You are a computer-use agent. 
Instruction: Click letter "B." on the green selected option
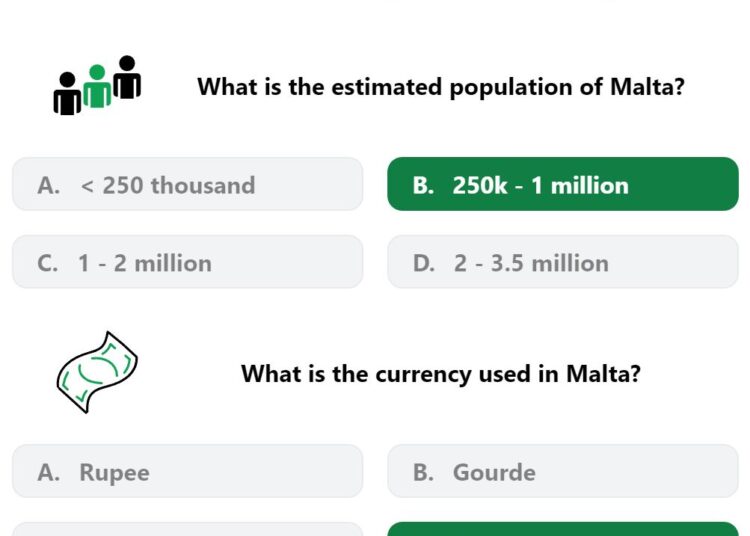(424, 186)
